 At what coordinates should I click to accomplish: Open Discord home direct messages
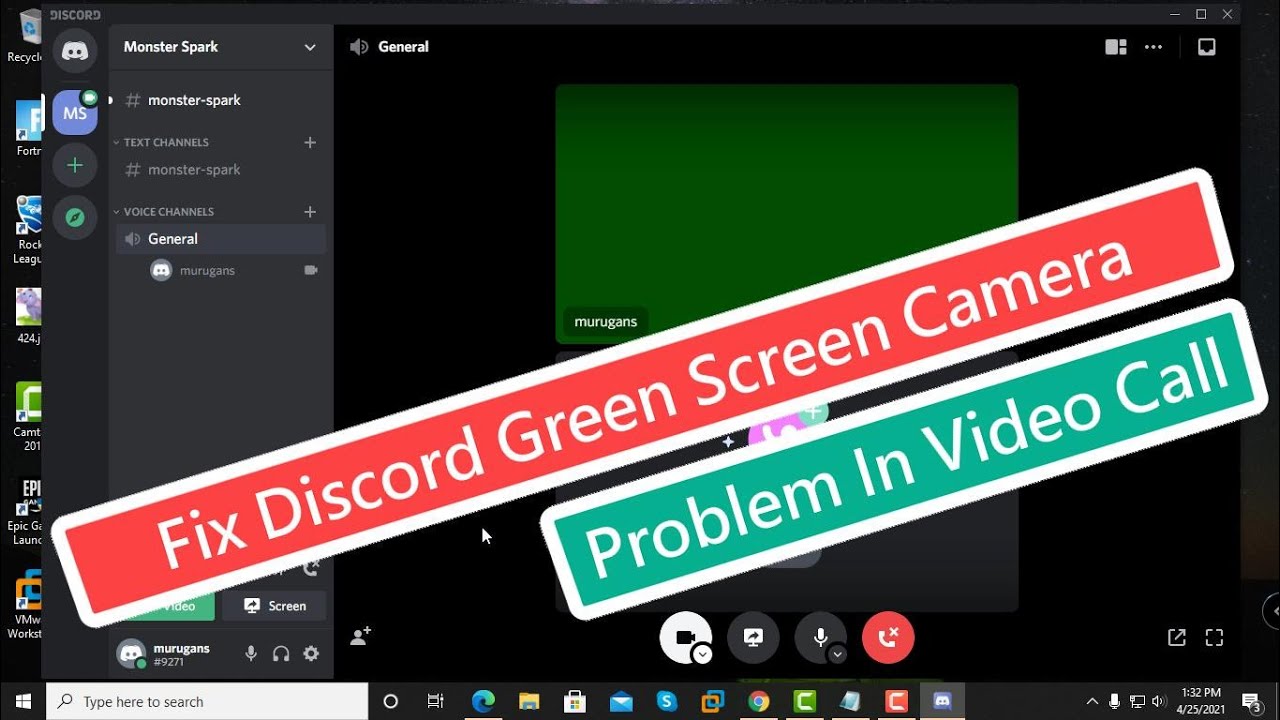pos(75,51)
